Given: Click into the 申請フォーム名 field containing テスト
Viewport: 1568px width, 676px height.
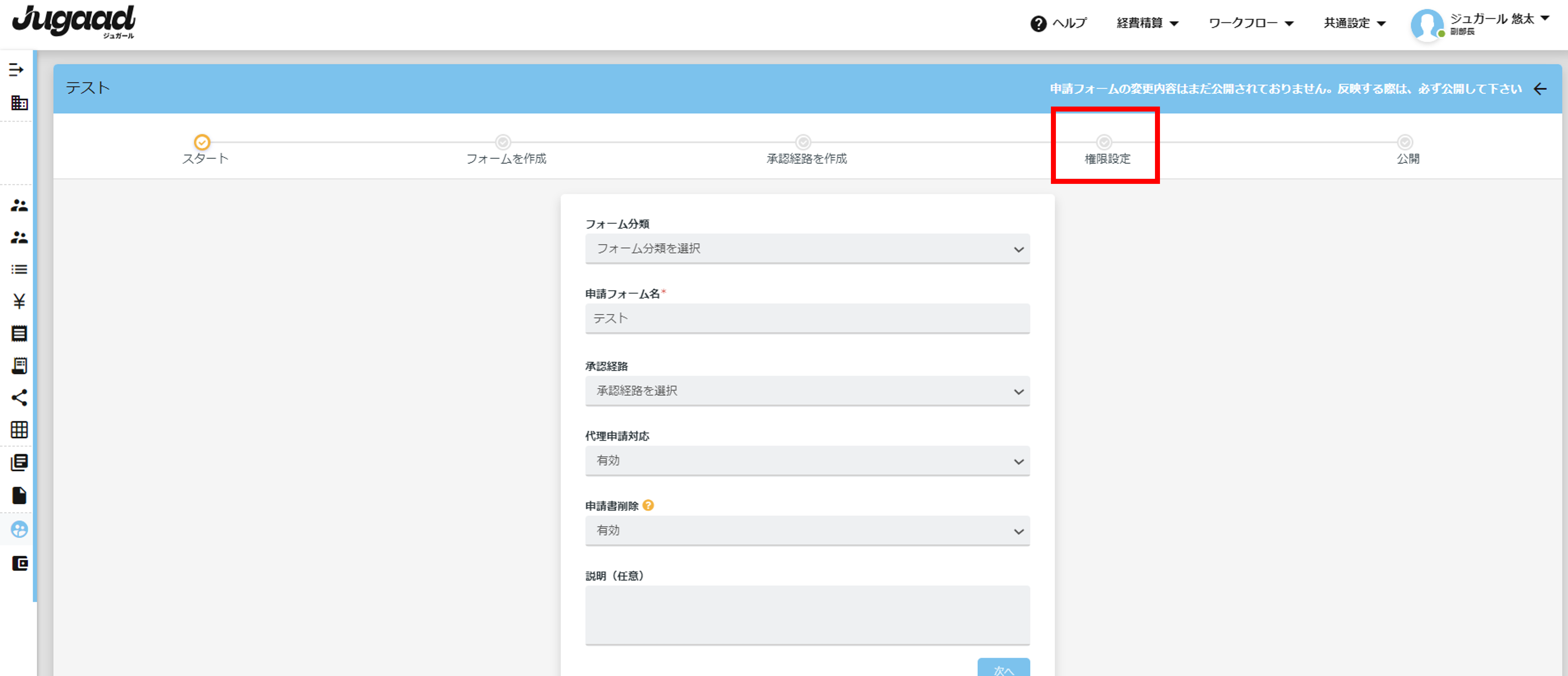Looking at the screenshot, I should [807, 318].
